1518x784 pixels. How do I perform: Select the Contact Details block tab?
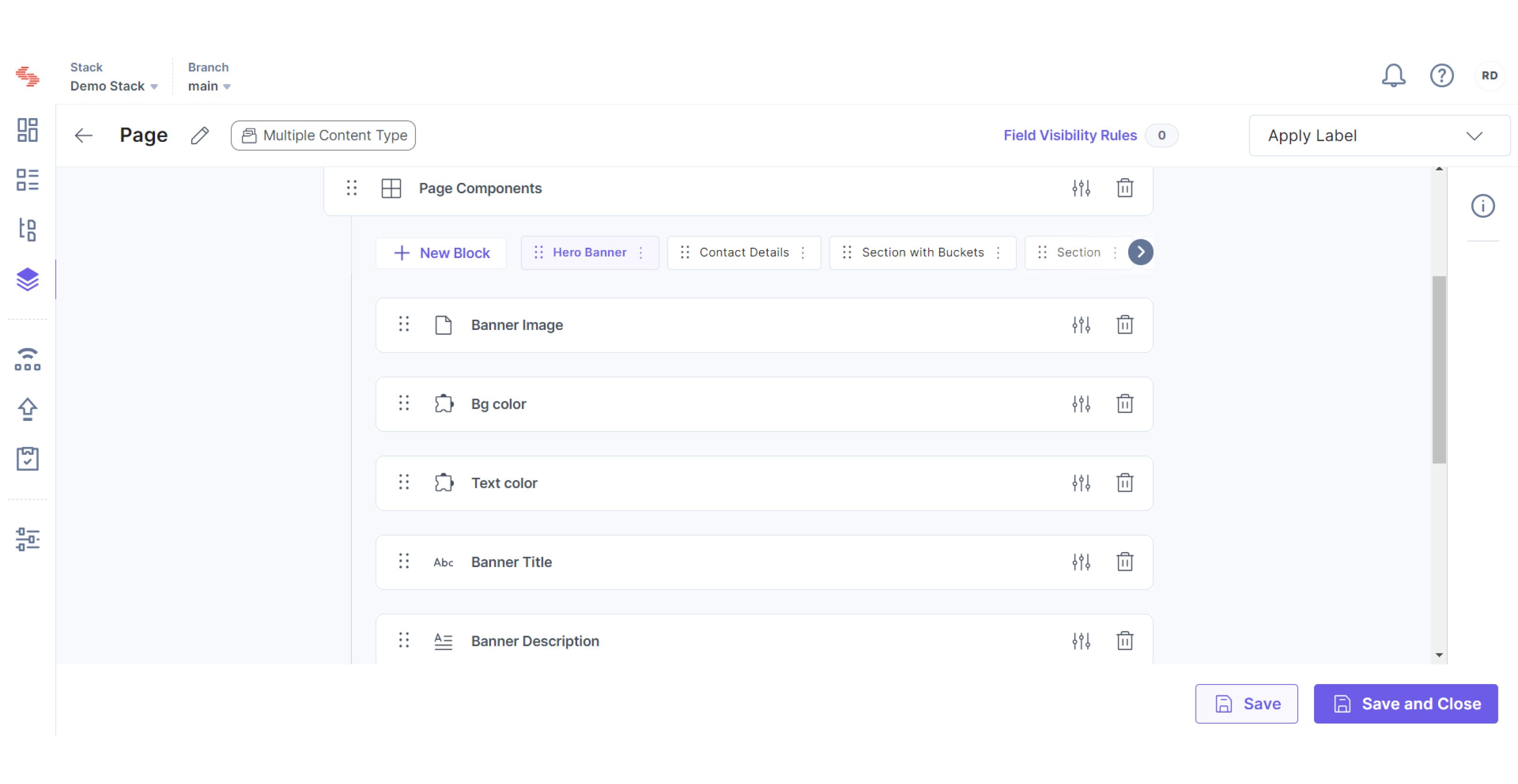[x=744, y=252]
